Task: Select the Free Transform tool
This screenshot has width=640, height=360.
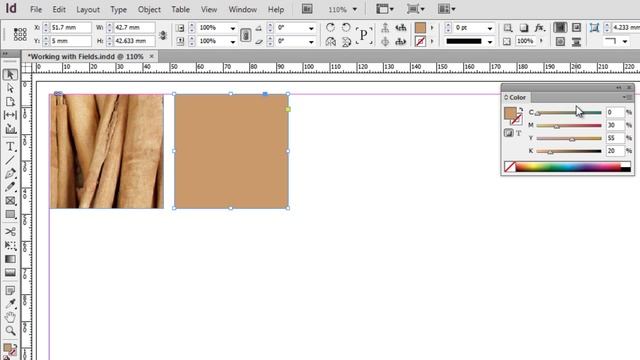Action: (10, 245)
